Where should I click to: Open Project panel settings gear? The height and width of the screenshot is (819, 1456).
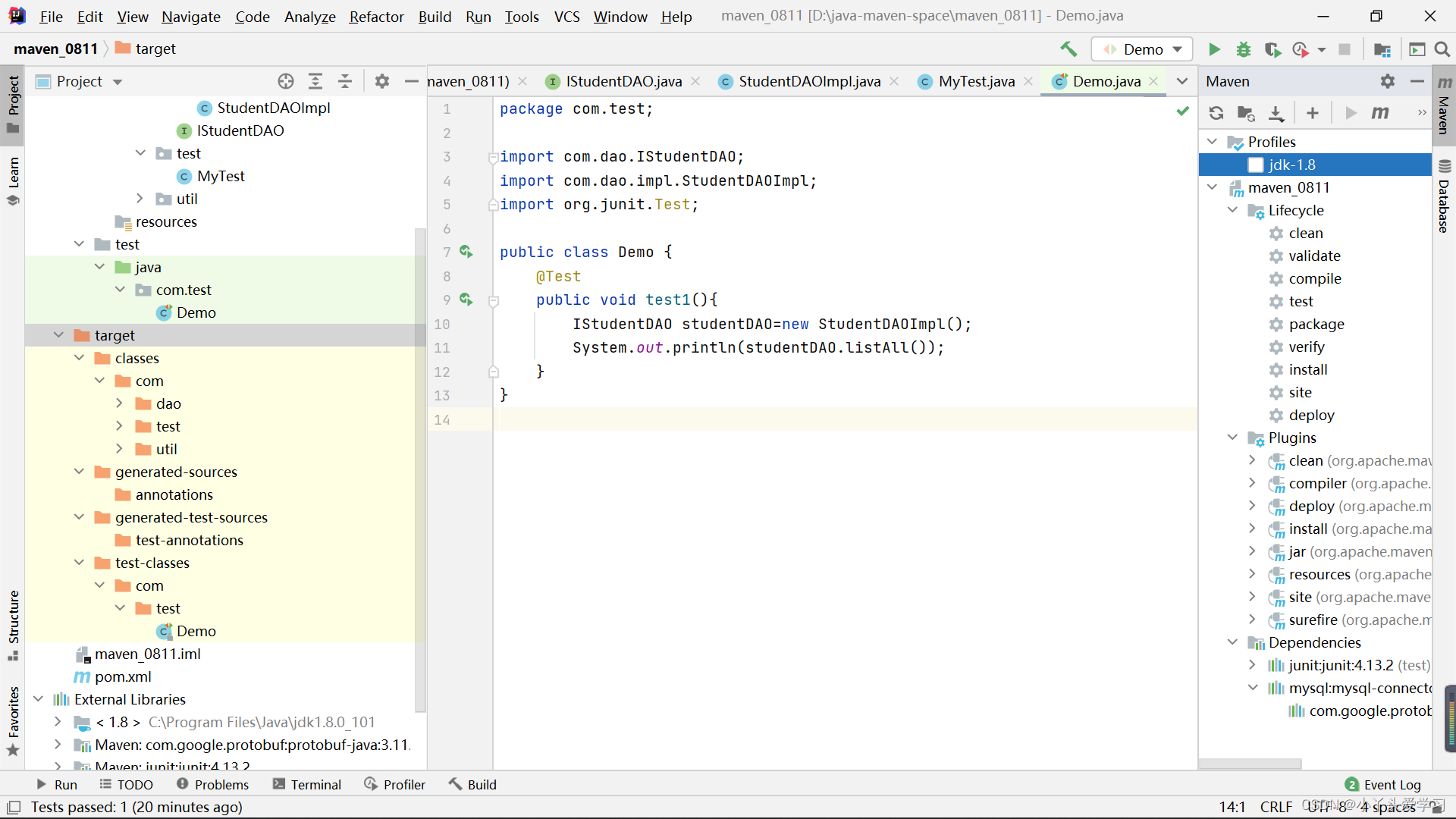(382, 81)
